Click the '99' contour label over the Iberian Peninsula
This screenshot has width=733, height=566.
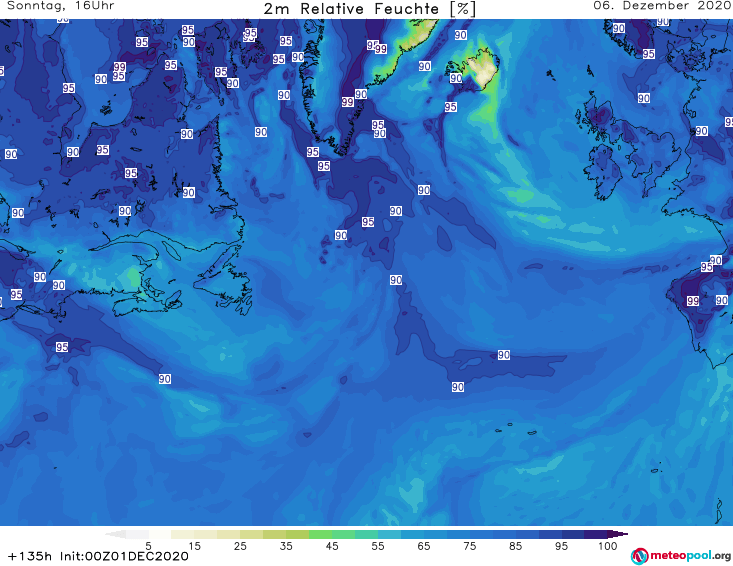693,301
